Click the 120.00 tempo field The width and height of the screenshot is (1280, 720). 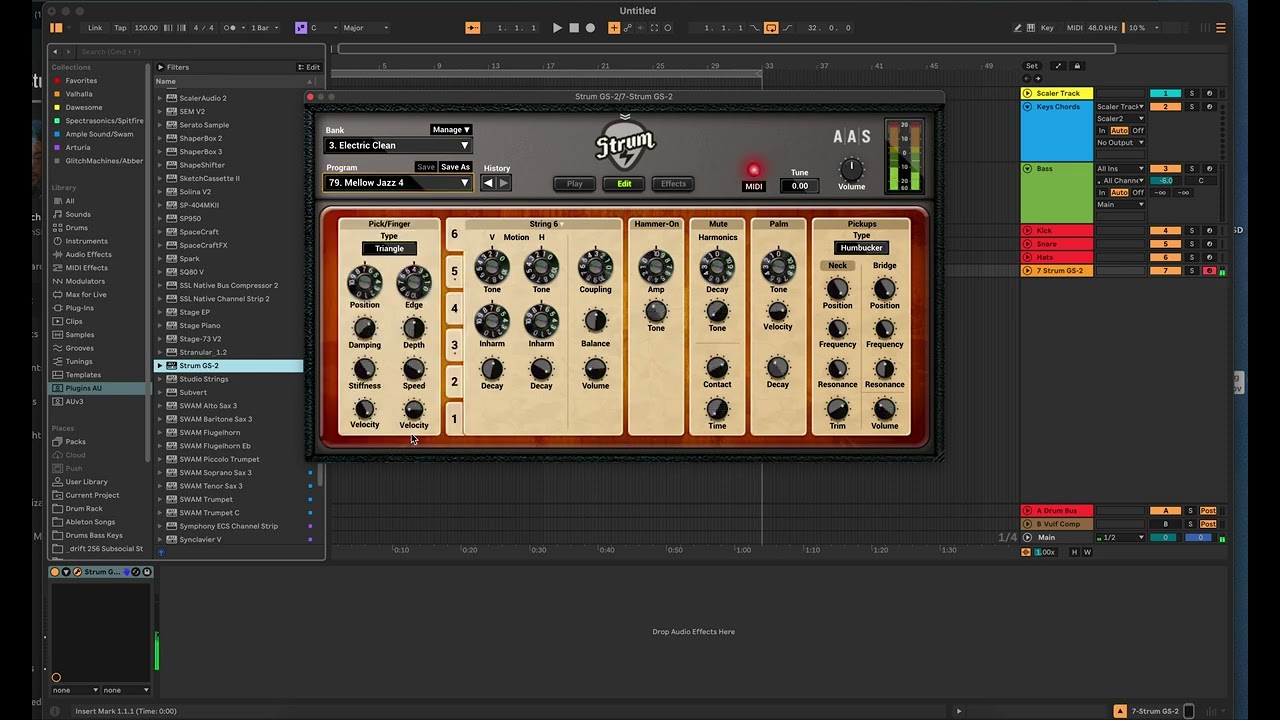[146, 28]
